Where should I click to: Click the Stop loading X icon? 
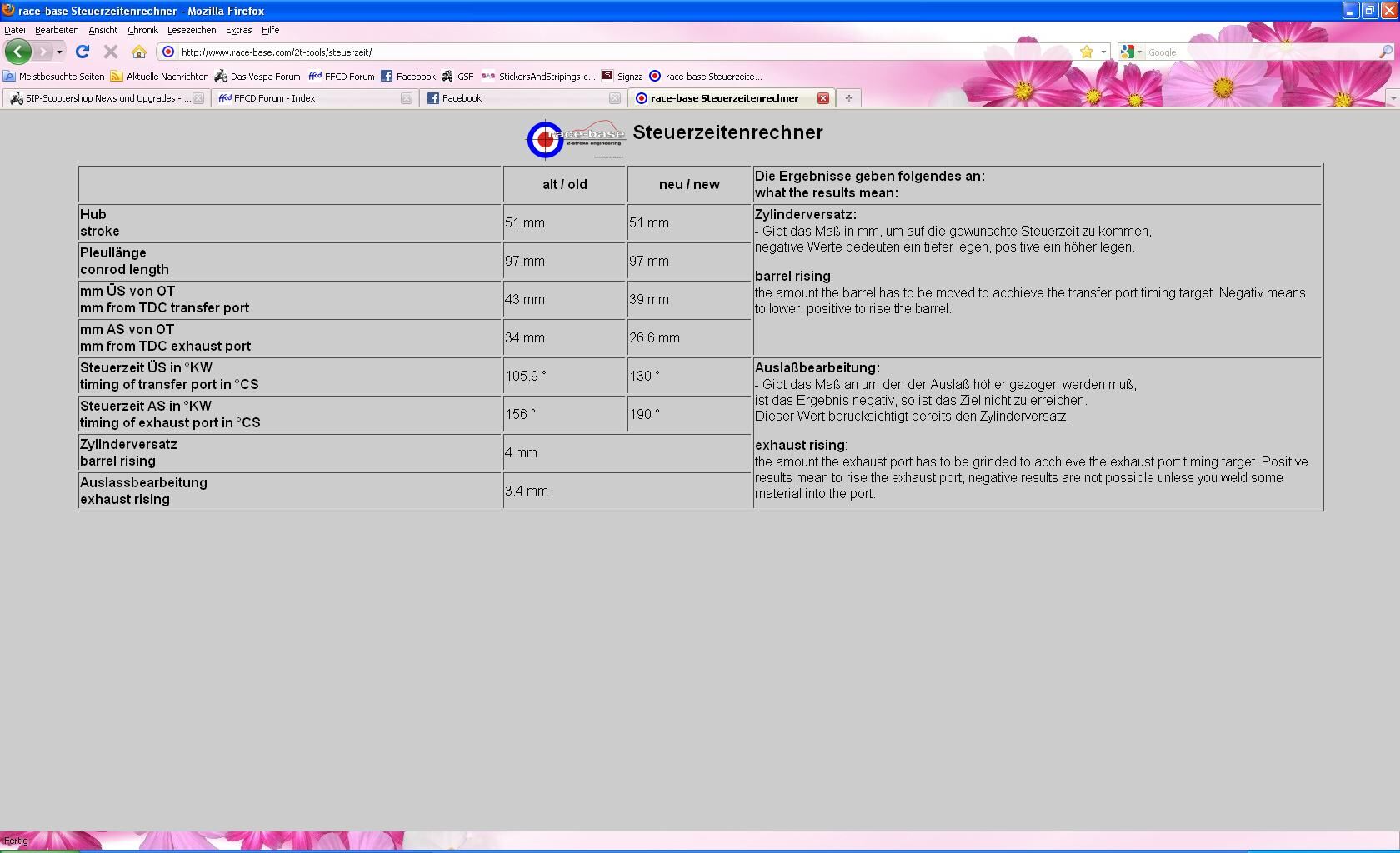click(110, 52)
